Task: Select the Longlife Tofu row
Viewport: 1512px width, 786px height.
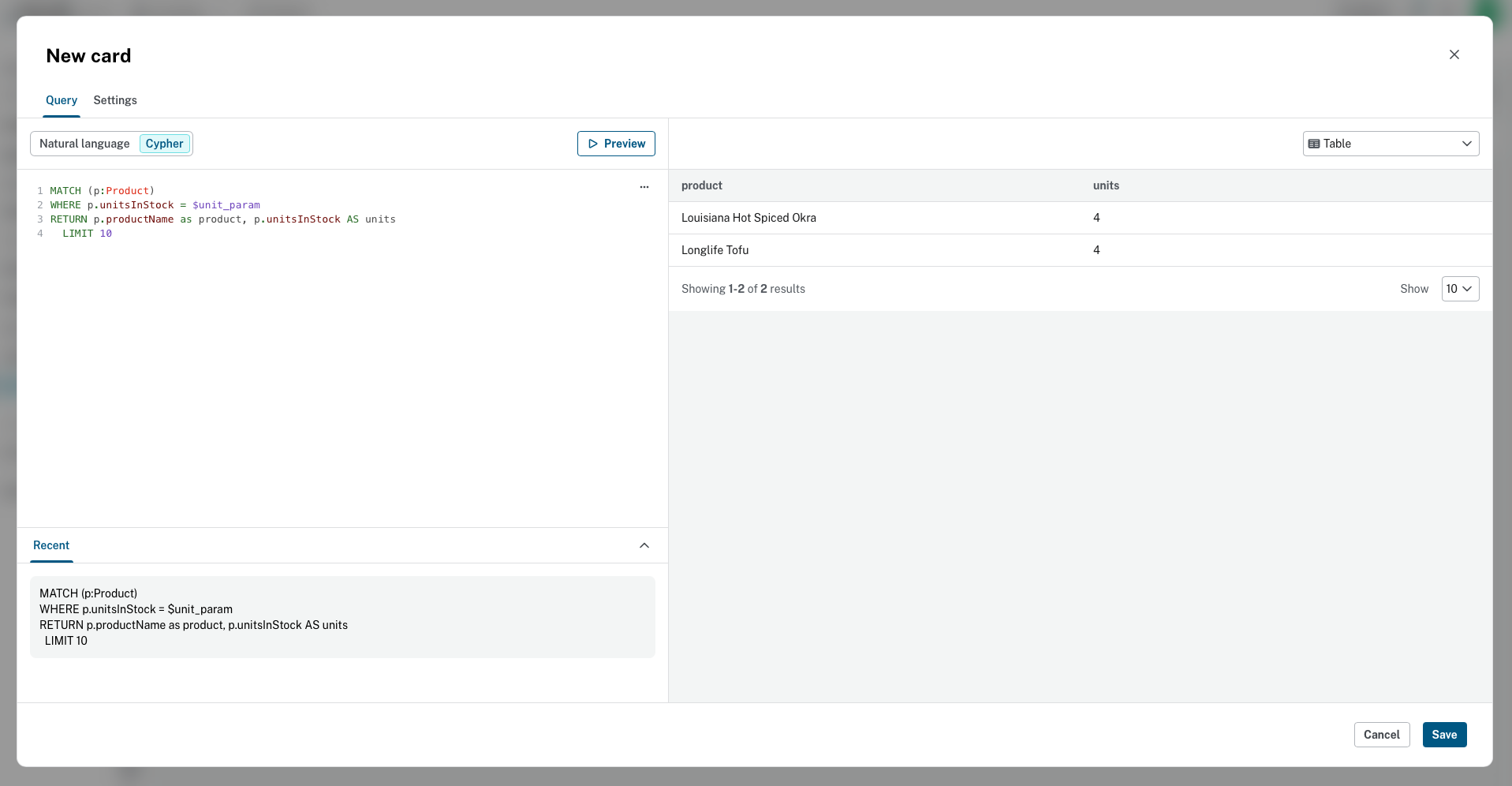Action: [x=715, y=250]
